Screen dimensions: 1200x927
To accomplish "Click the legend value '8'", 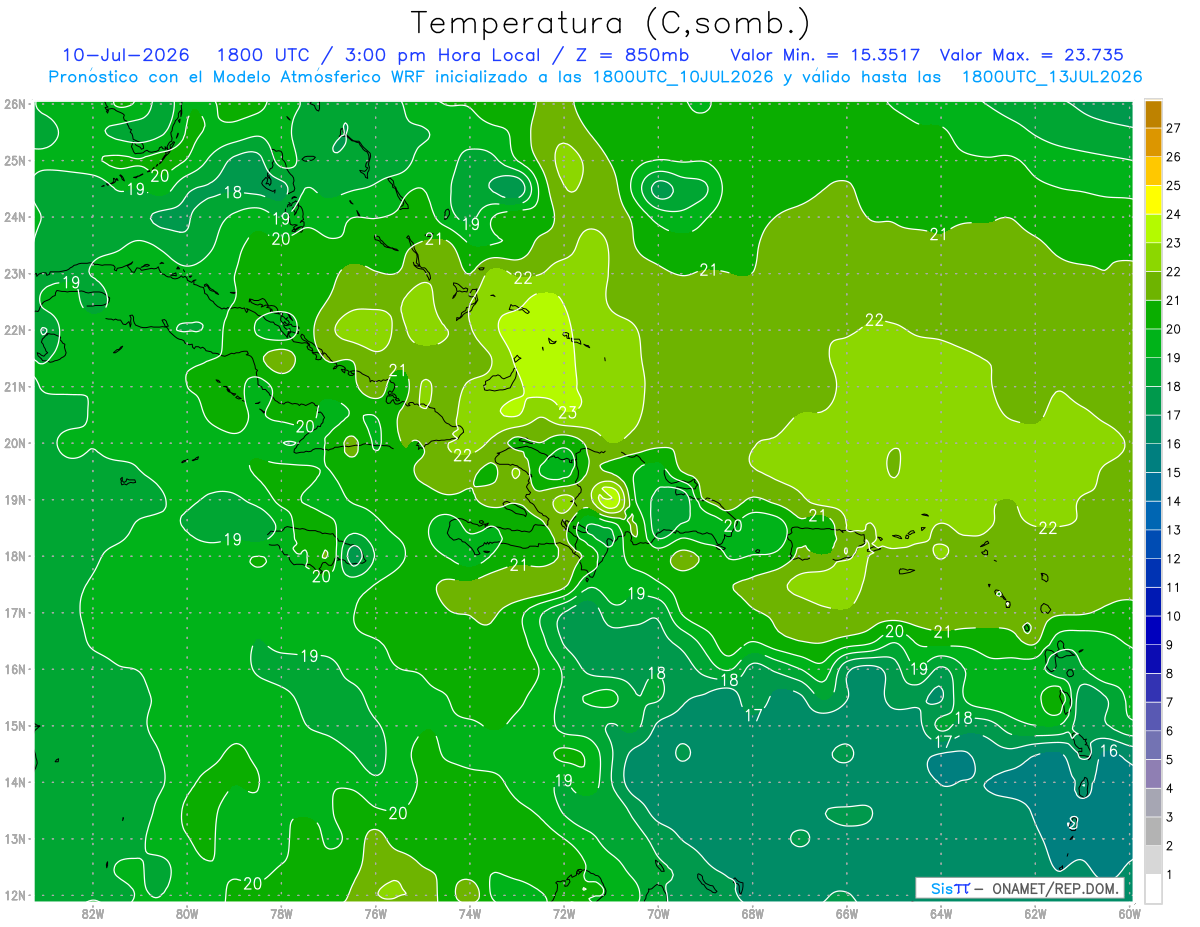I will [x=1170, y=673].
